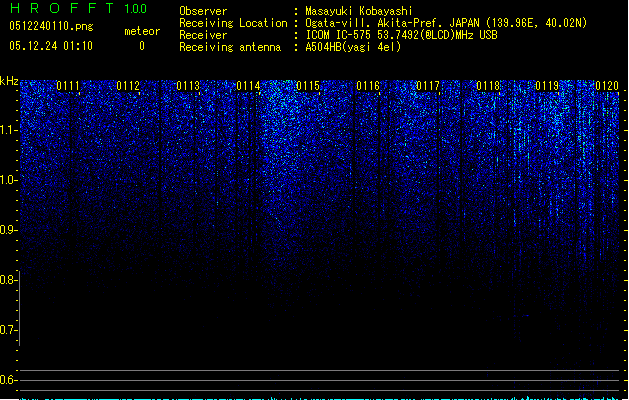629x400 pixels.
Task: Click the 0512240110.png filename
Action: [51, 26]
